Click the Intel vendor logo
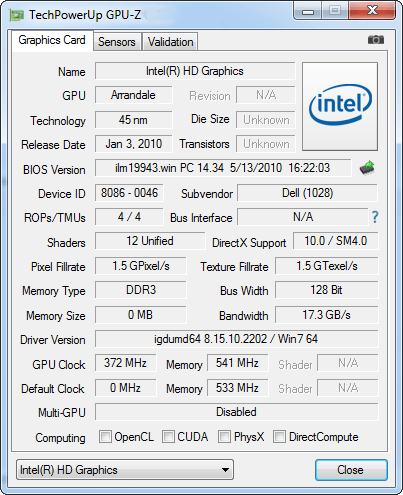This screenshot has height=495, width=403. (340, 106)
